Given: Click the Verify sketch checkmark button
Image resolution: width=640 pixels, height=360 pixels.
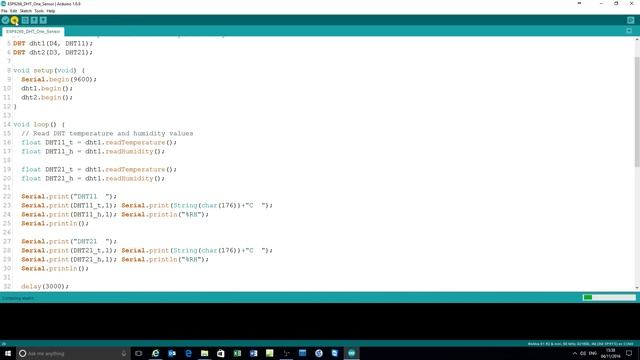Looking at the screenshot, I should 5,20.
